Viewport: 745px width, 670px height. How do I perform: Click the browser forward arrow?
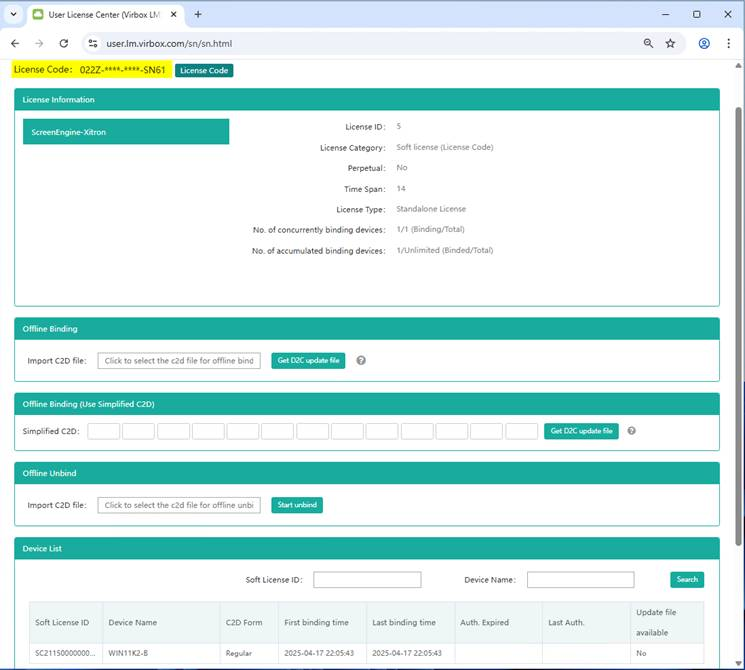tap(39, 43)
